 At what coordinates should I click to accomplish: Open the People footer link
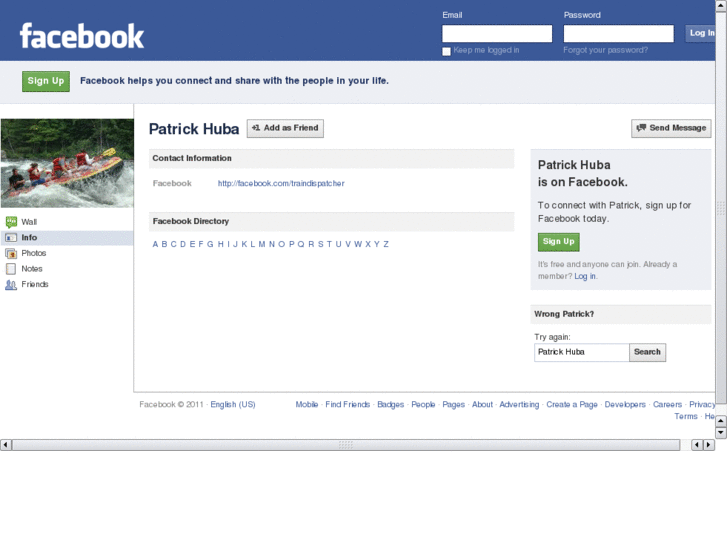click(x=423, y=404)
